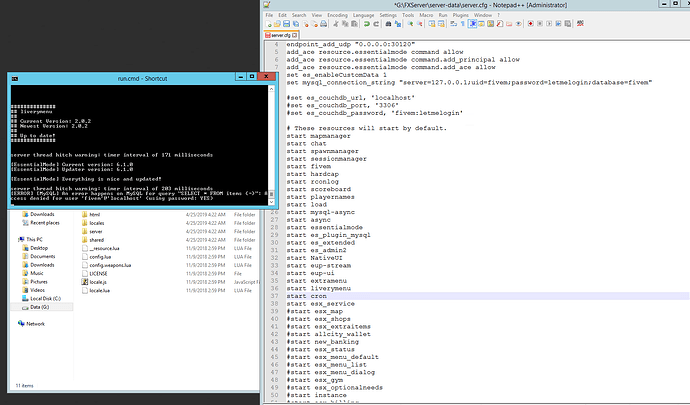690x405 pixels.
Task: Open the Window menu
Action: (x=483, y=15)
